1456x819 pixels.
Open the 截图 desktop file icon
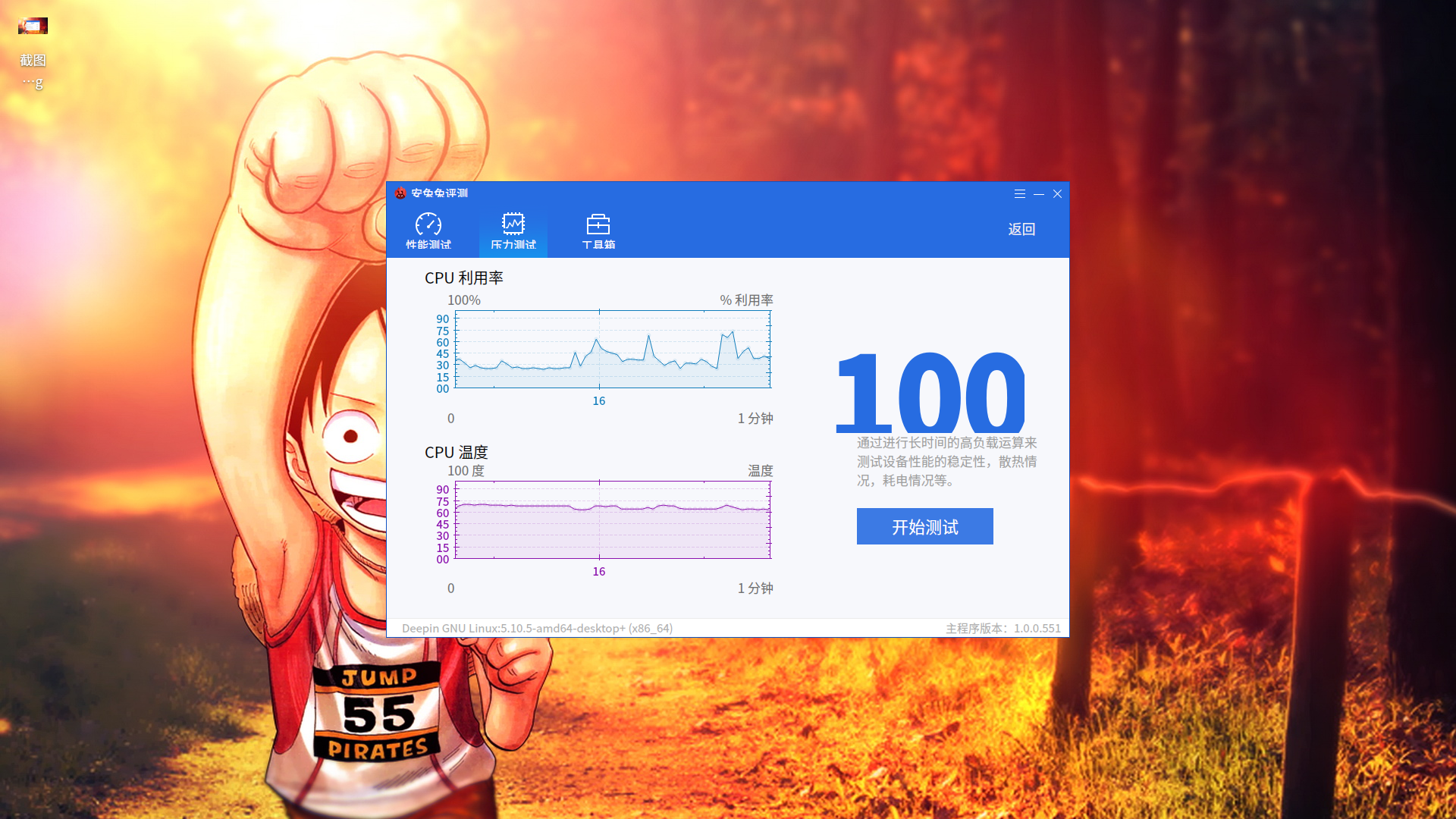tap(33, 27)
